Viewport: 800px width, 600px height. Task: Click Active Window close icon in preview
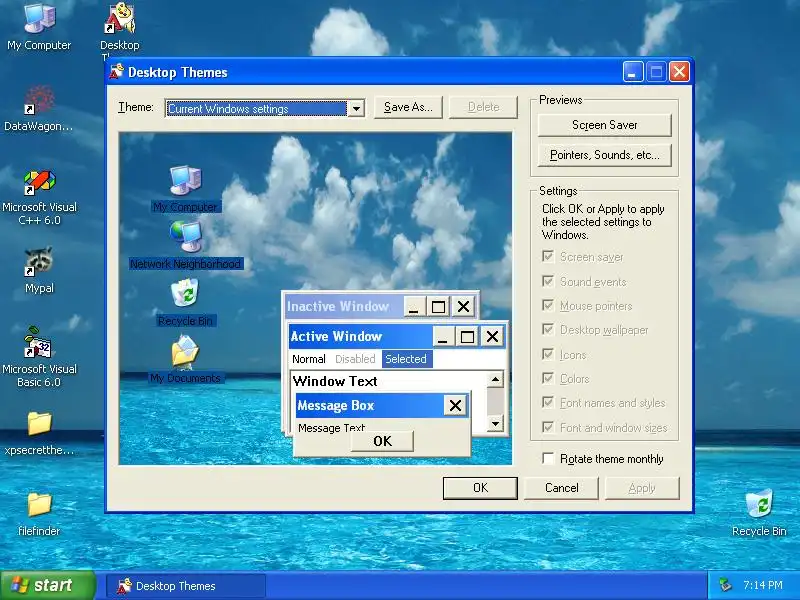(x=492, y=337)
